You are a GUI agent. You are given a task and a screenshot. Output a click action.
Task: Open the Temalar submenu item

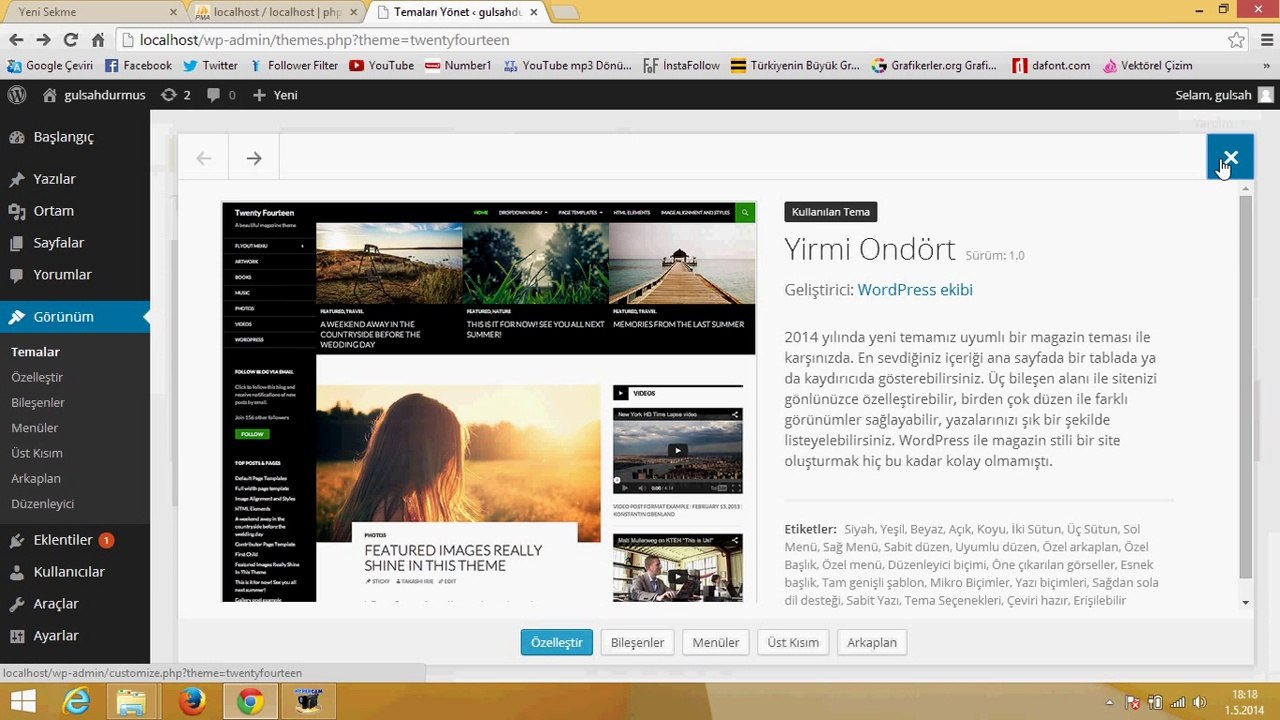pyautogui.click(x=35, y=352)
